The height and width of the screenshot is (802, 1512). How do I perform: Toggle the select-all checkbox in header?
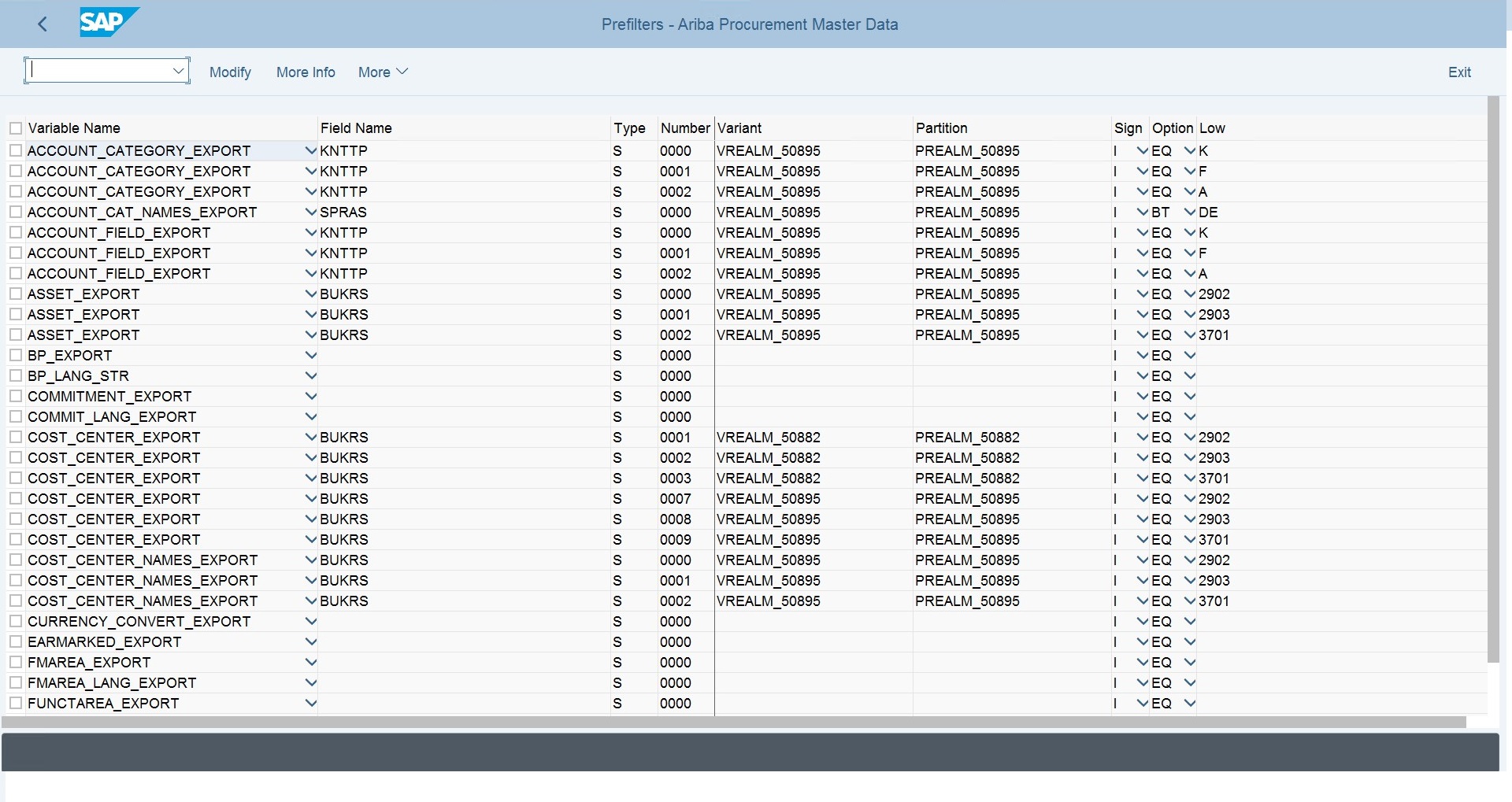16,128
